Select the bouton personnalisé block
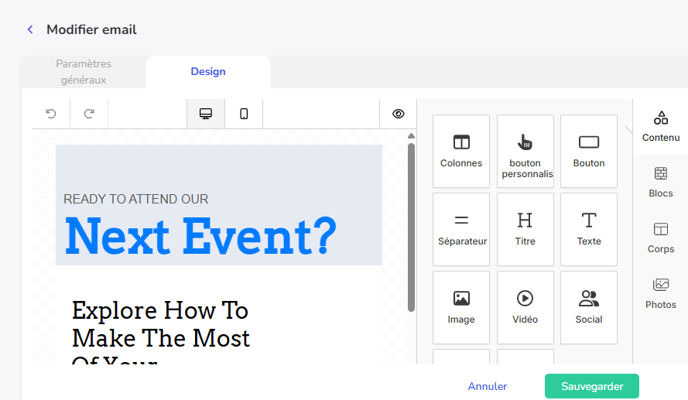Image resolution: width=688 pixels, height=400 pixels. pos(525,151)
